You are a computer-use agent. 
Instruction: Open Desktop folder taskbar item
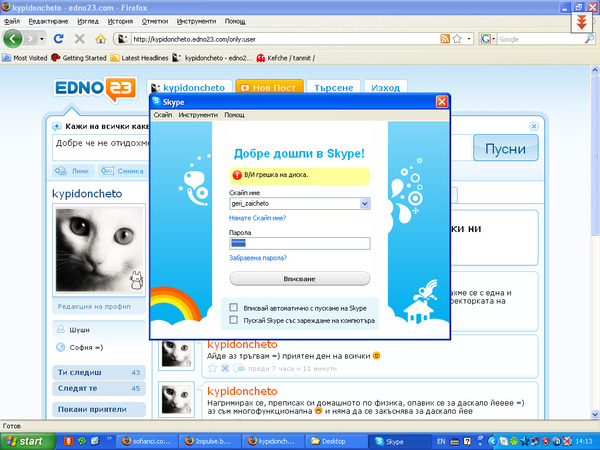(x=336, y=441)
